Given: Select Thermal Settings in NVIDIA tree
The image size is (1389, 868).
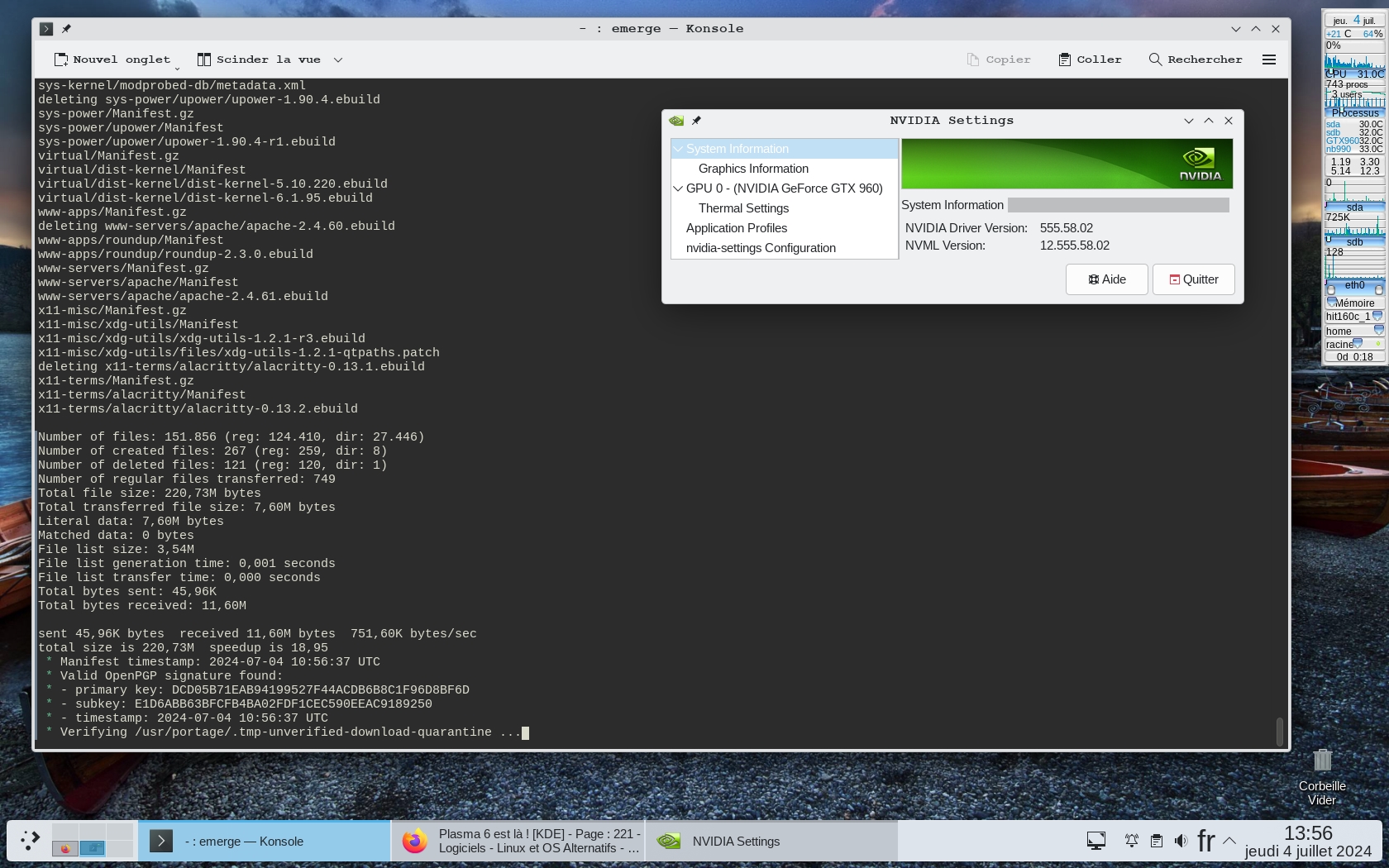Looking at the screenshot, I should 743,208.
